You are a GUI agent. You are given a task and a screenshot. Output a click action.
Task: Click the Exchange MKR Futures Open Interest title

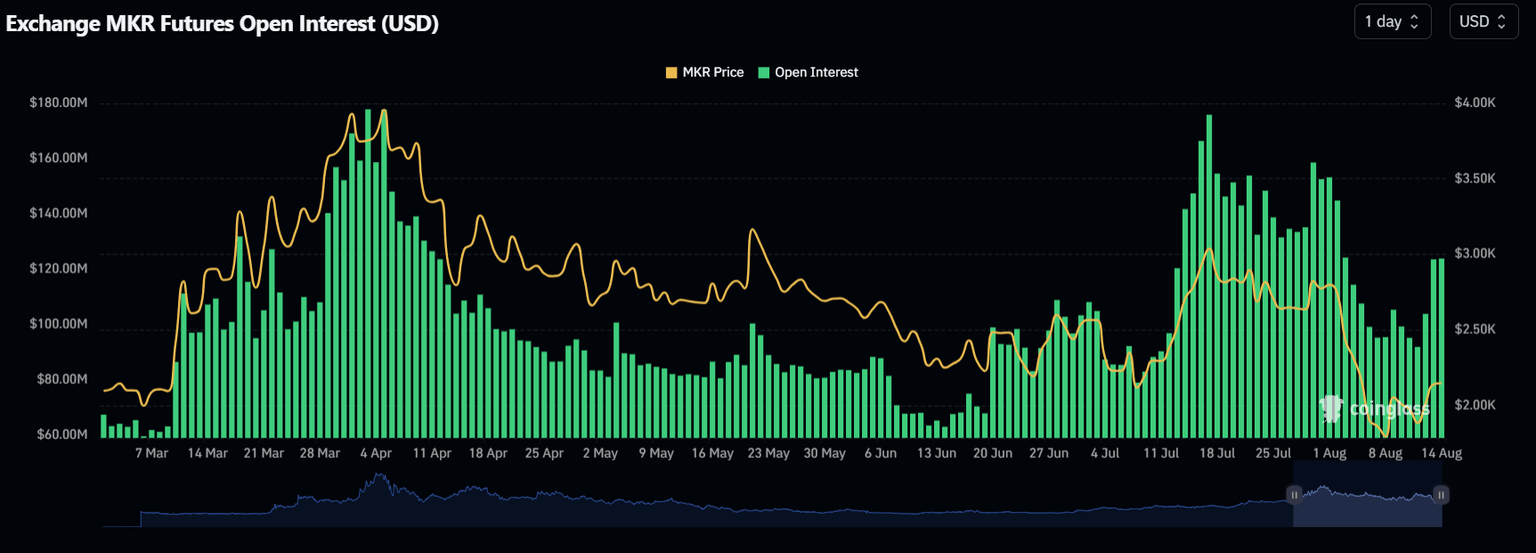(x=222, y=24)
